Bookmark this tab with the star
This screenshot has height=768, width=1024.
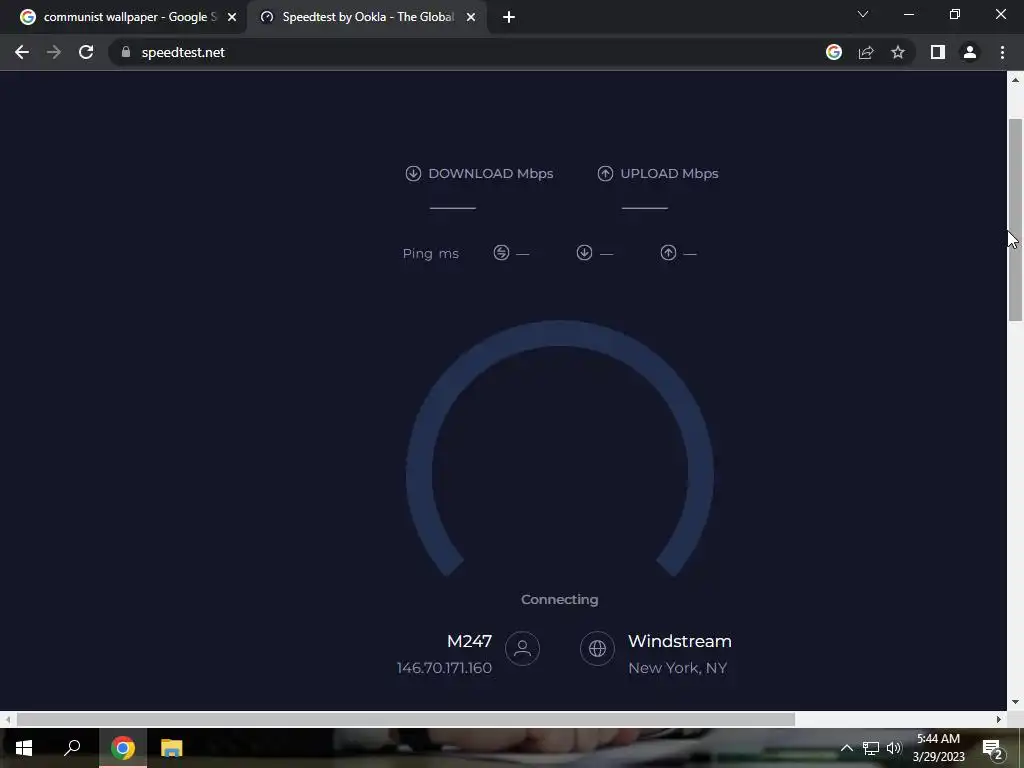point(898,52)
